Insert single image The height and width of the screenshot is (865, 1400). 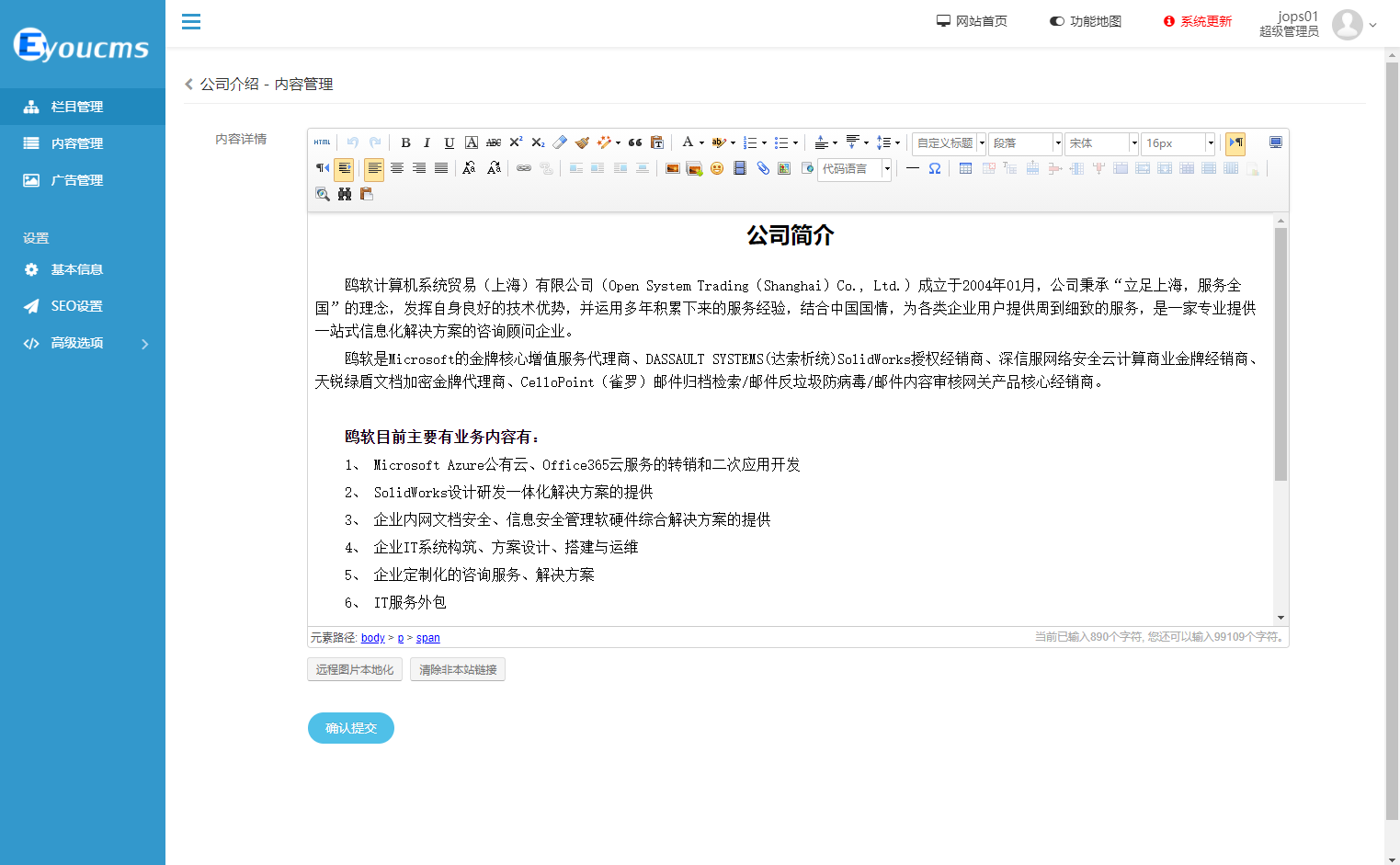672,168
